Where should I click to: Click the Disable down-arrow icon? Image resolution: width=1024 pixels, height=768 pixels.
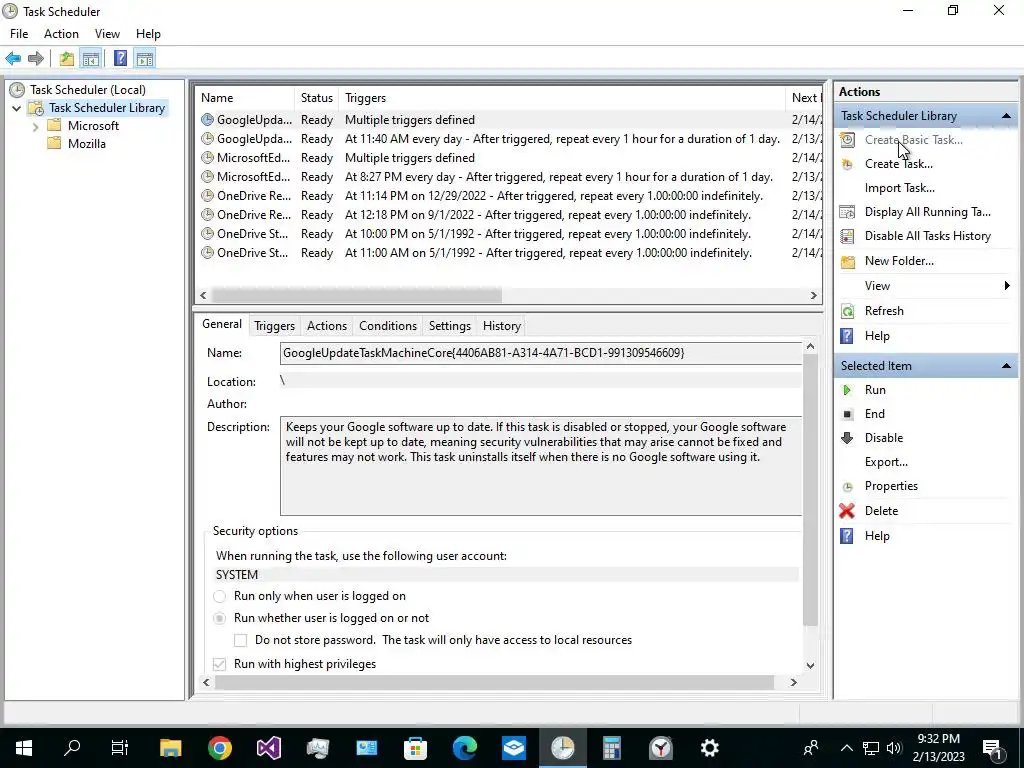pyautogui.click(x=847, y=438)
